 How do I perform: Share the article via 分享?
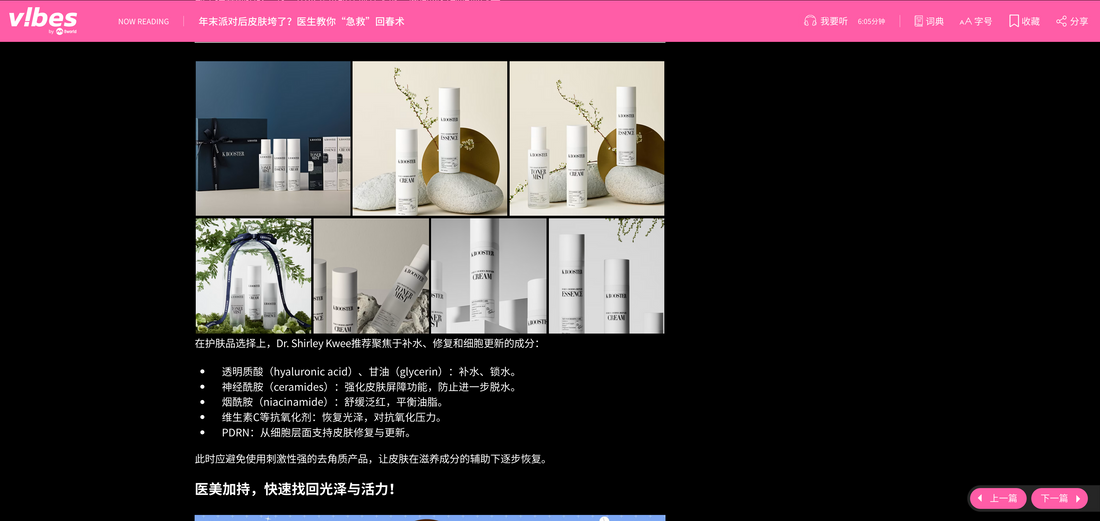(1072, 21)
